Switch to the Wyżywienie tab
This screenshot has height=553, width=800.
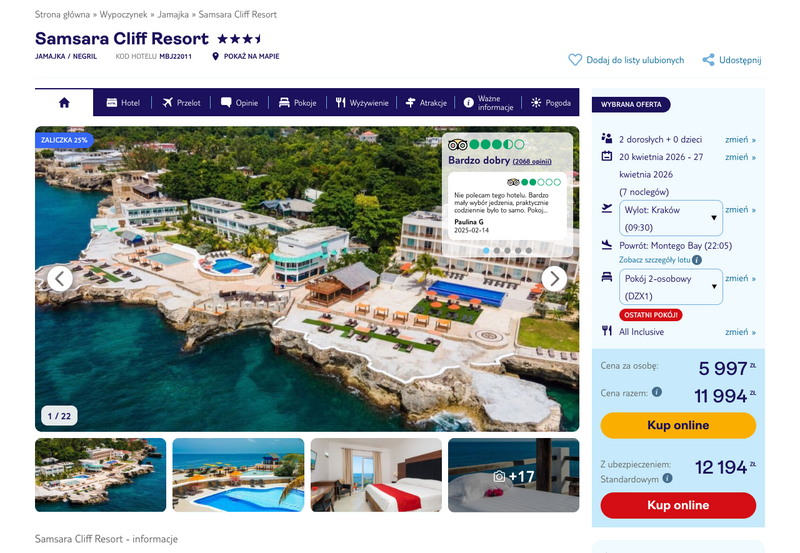[362, 103]
